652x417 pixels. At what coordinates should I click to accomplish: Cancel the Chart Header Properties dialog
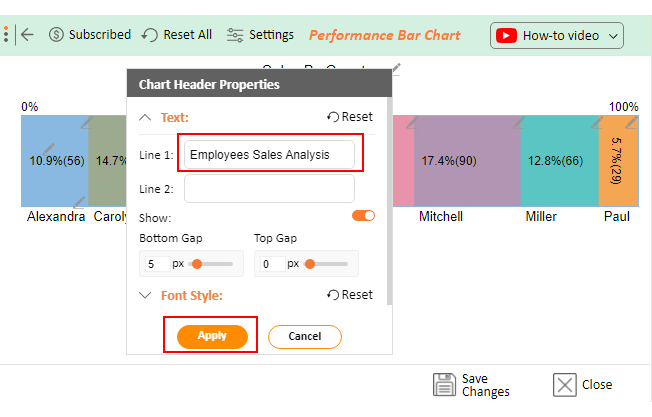click(304, 336)
